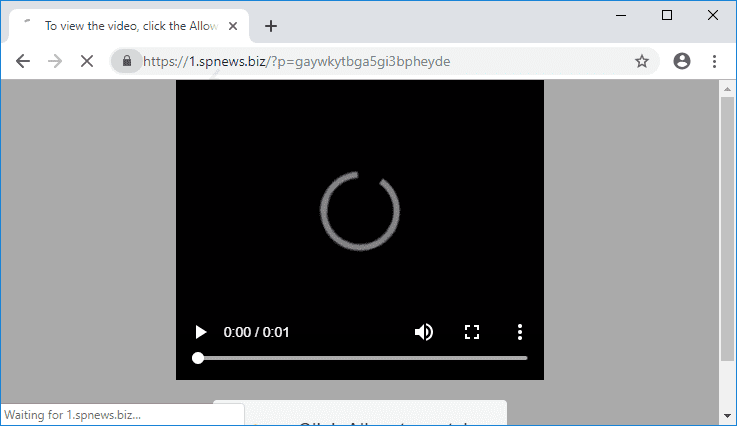The image size is (737, 426).
Task: Click the scrollbar down arrow
Action: [727, 416]
